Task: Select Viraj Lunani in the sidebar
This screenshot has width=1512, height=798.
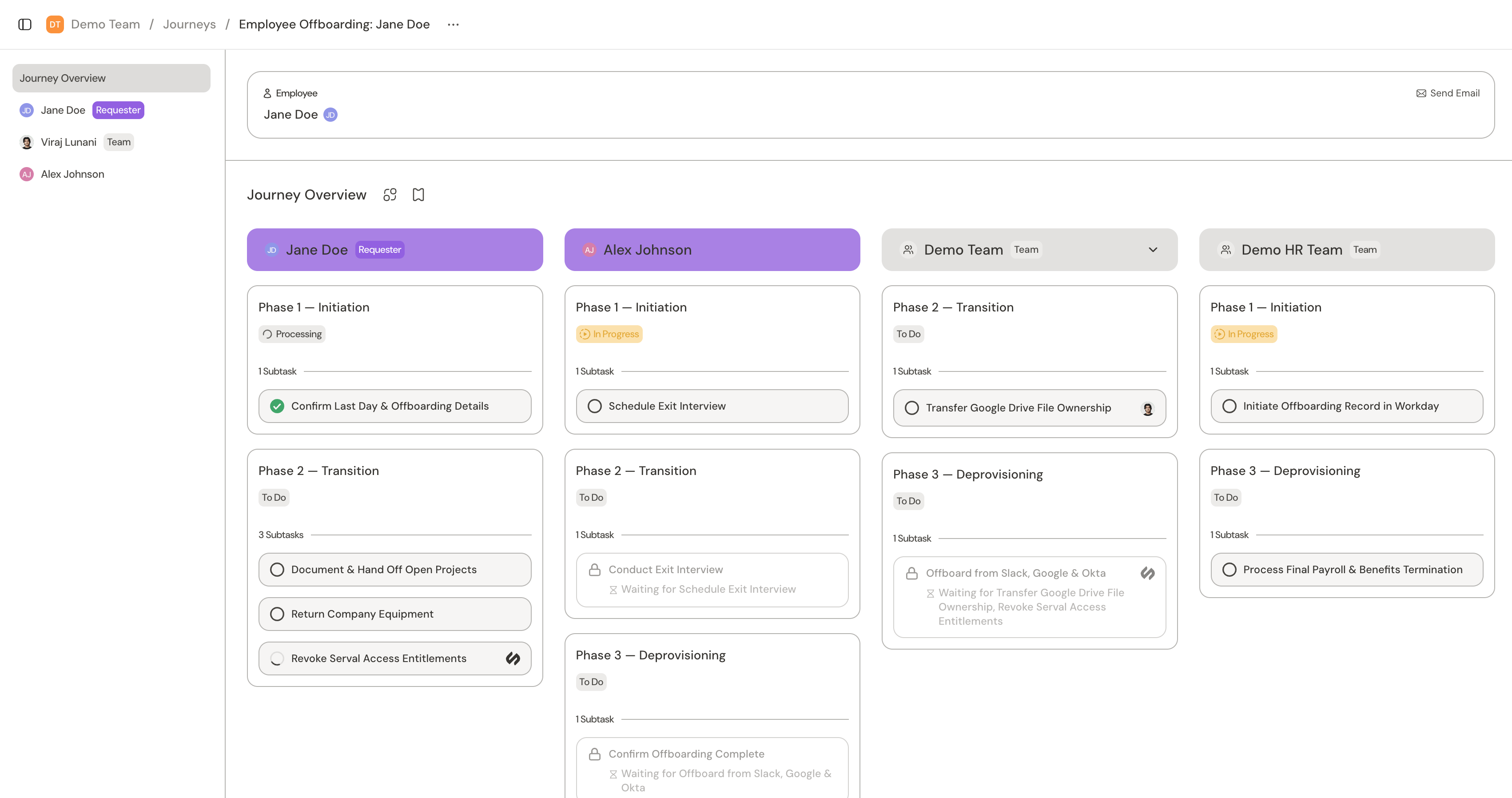Action: 111,142
